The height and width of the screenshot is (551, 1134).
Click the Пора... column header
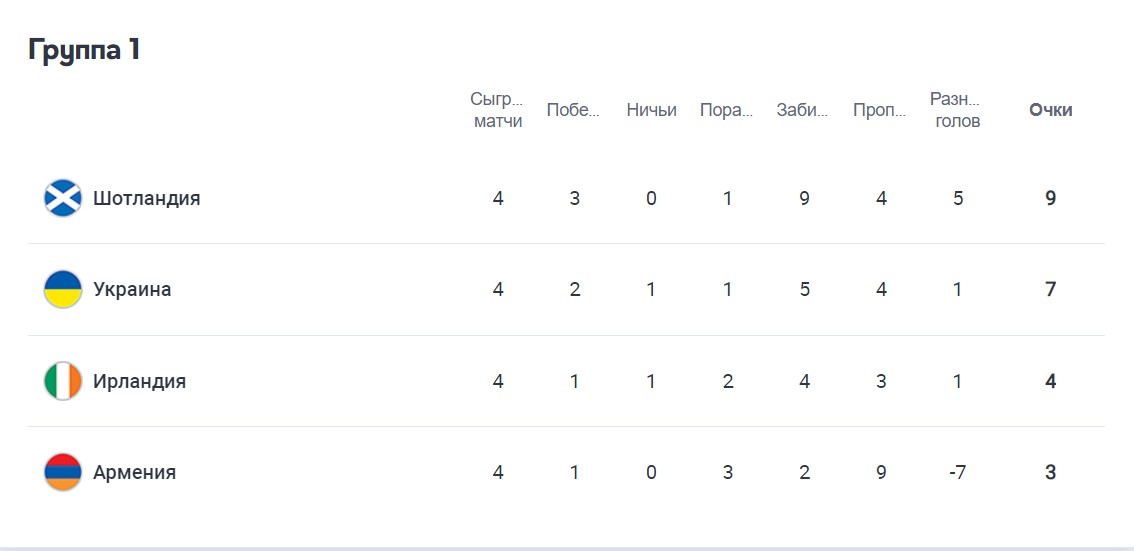tap(727, 110)
